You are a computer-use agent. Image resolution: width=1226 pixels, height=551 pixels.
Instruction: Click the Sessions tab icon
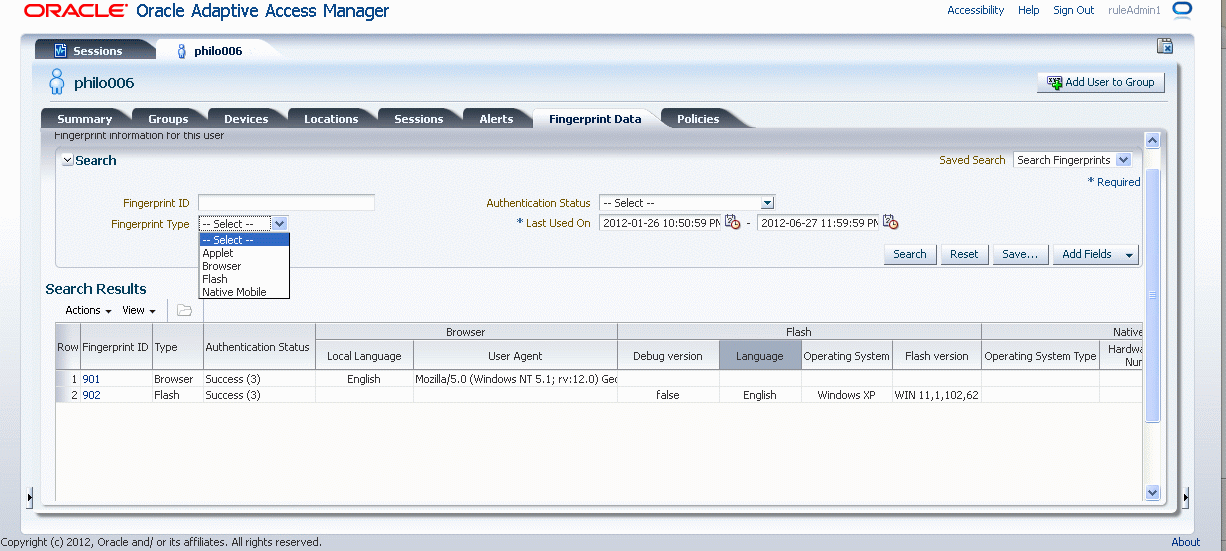tap(60, 51)
